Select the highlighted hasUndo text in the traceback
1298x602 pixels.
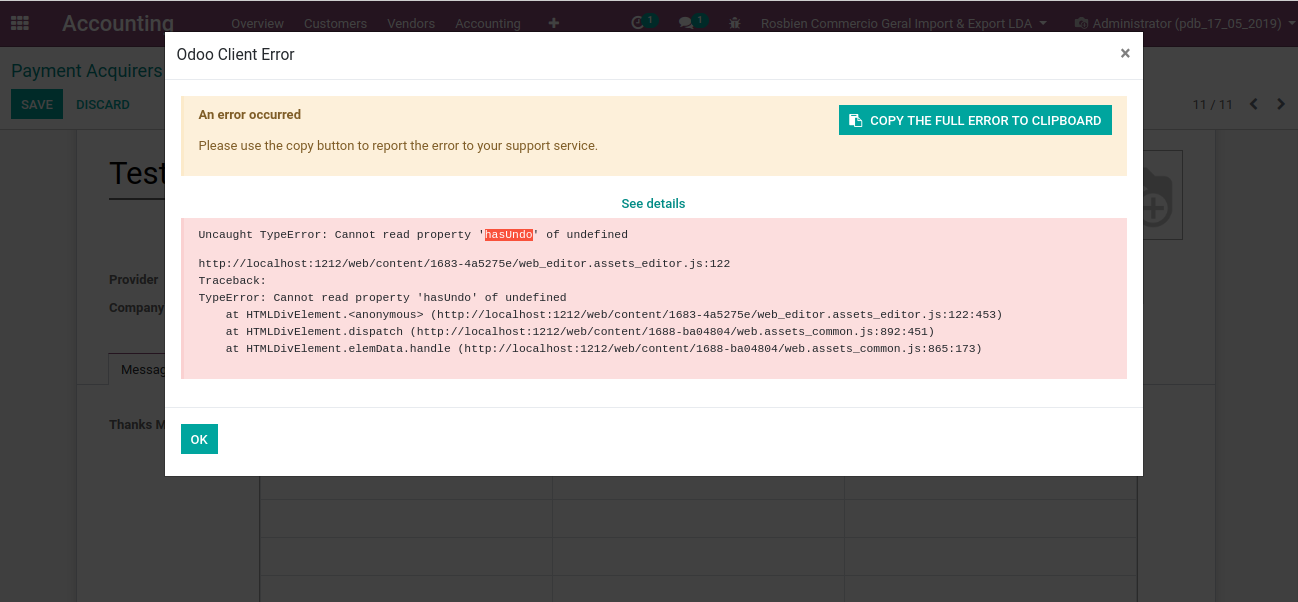click(x=509, y=234)
